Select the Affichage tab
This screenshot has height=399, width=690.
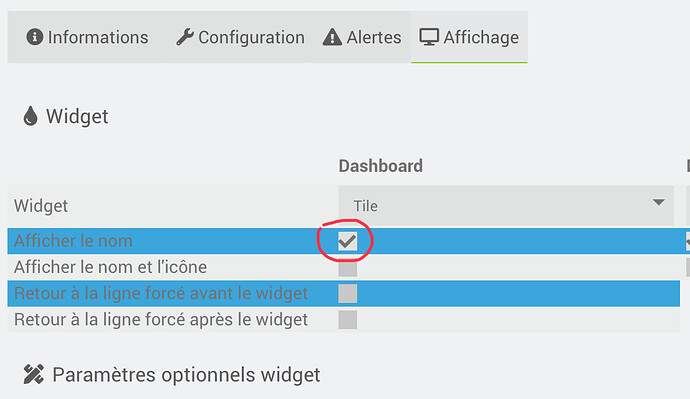469,37
